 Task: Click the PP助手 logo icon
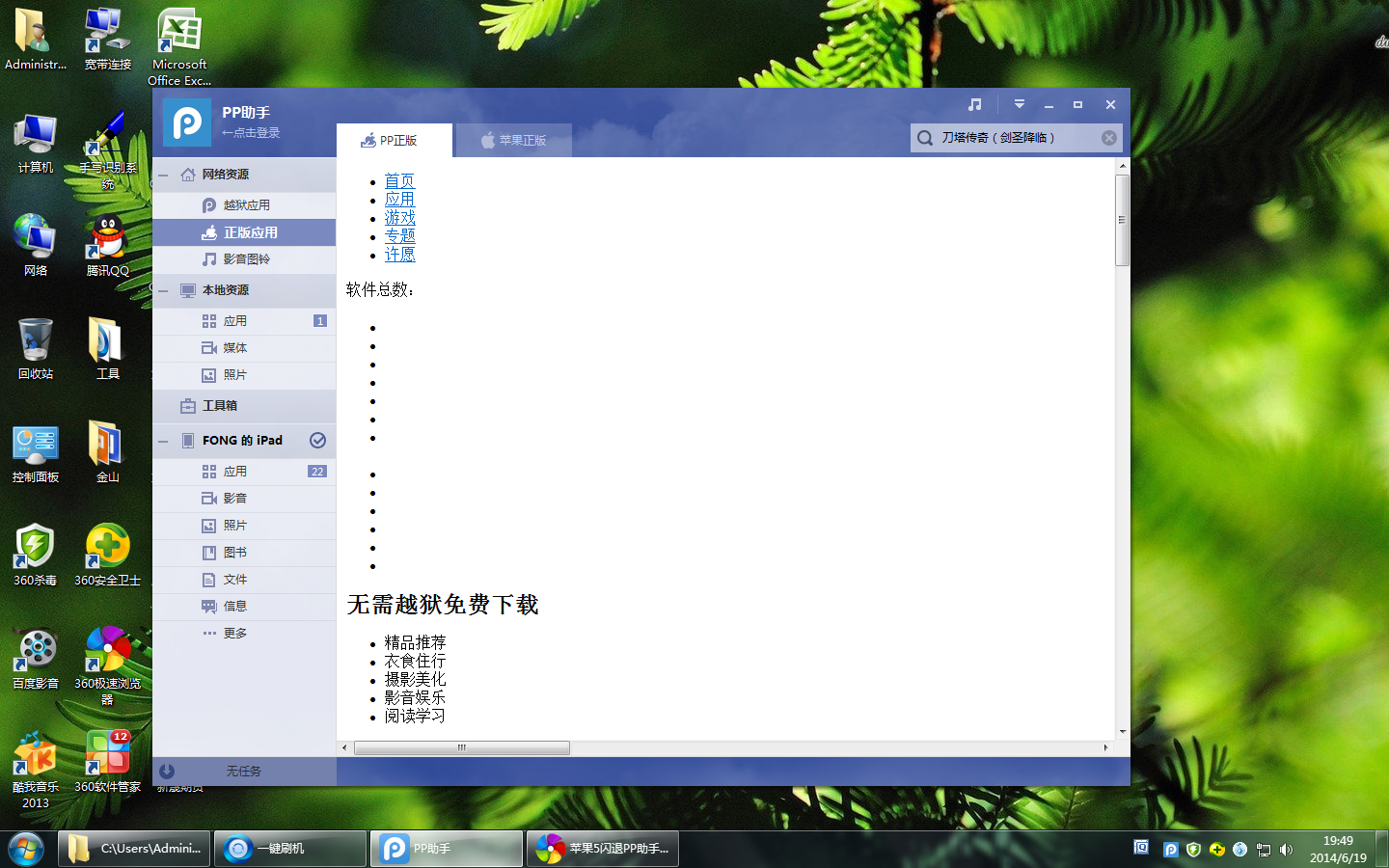click(187, 122)
